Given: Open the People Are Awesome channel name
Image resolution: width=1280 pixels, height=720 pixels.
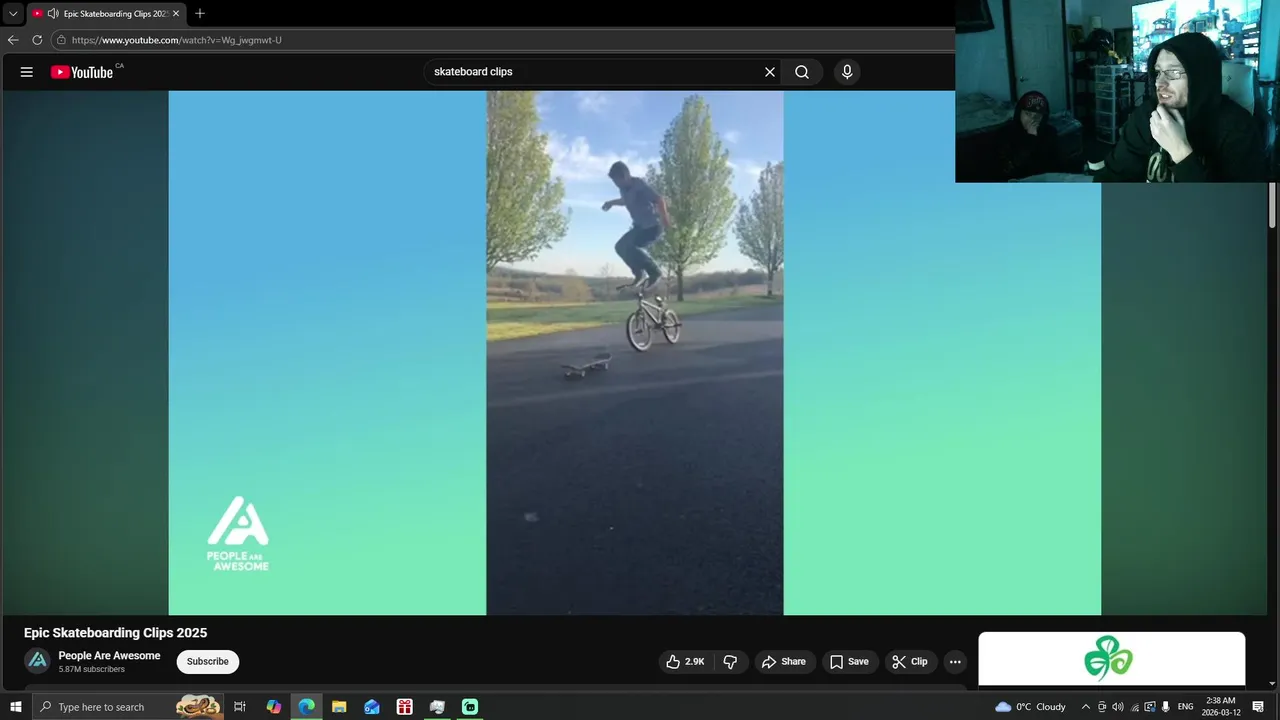Looking at the screenshot, I should tap(109, 656).
